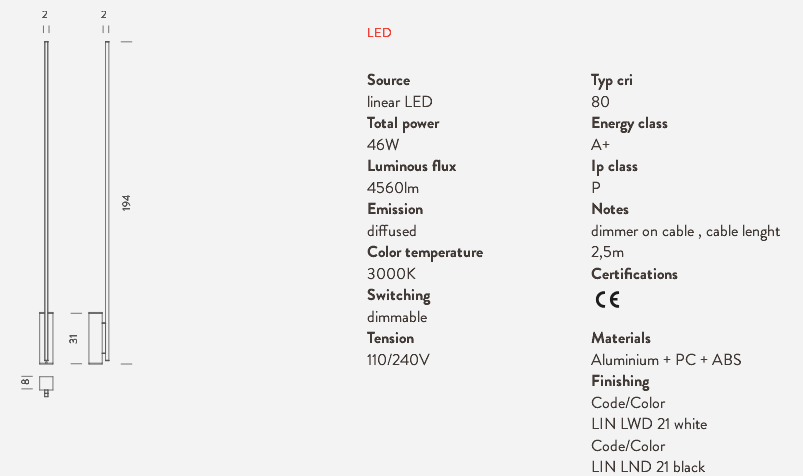This screenshot has height=476, width=803.
Task: Click the dimmable switching value
Action: pyautogui.click(x=397, y=317)
